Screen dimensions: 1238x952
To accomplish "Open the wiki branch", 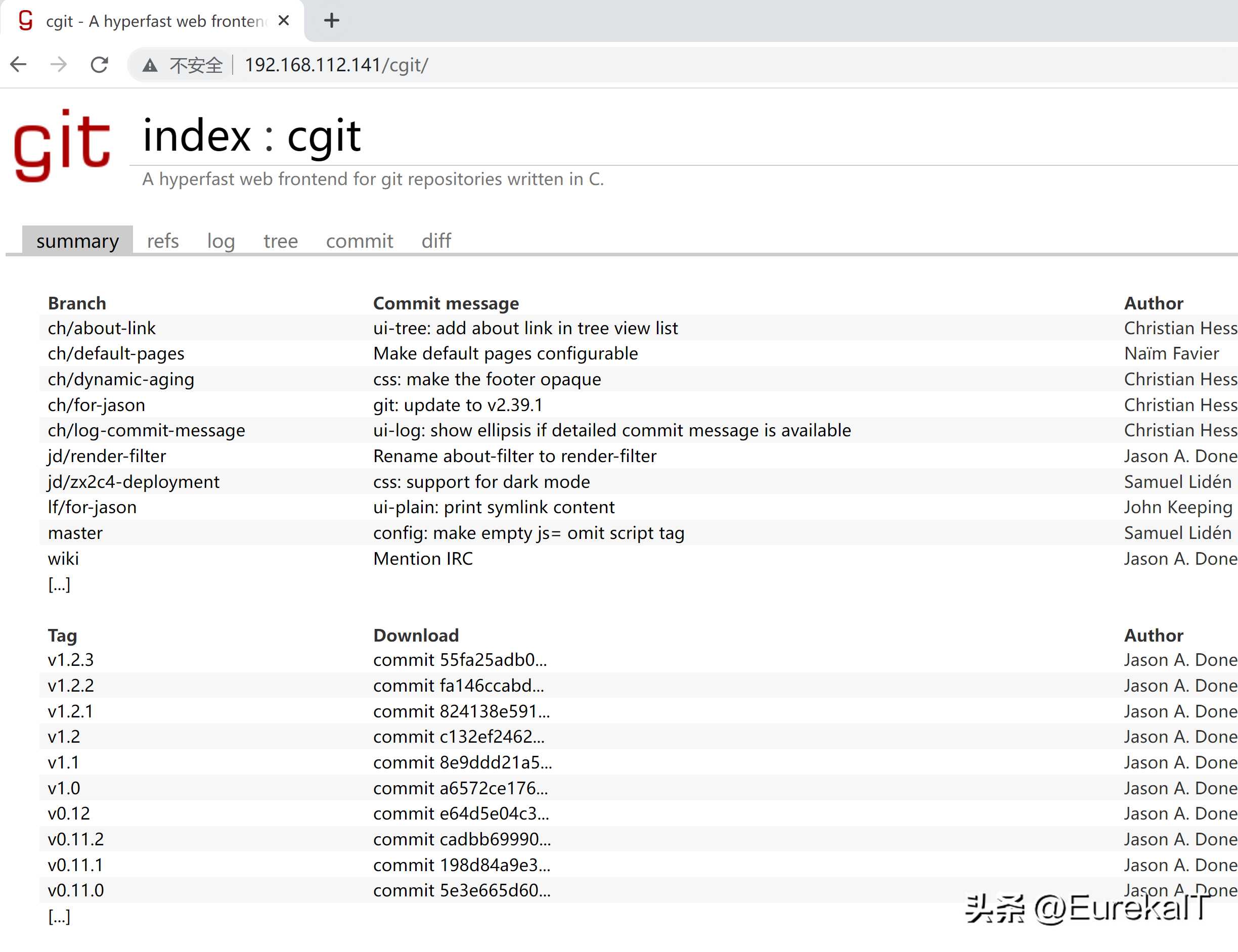I will 64,559.
